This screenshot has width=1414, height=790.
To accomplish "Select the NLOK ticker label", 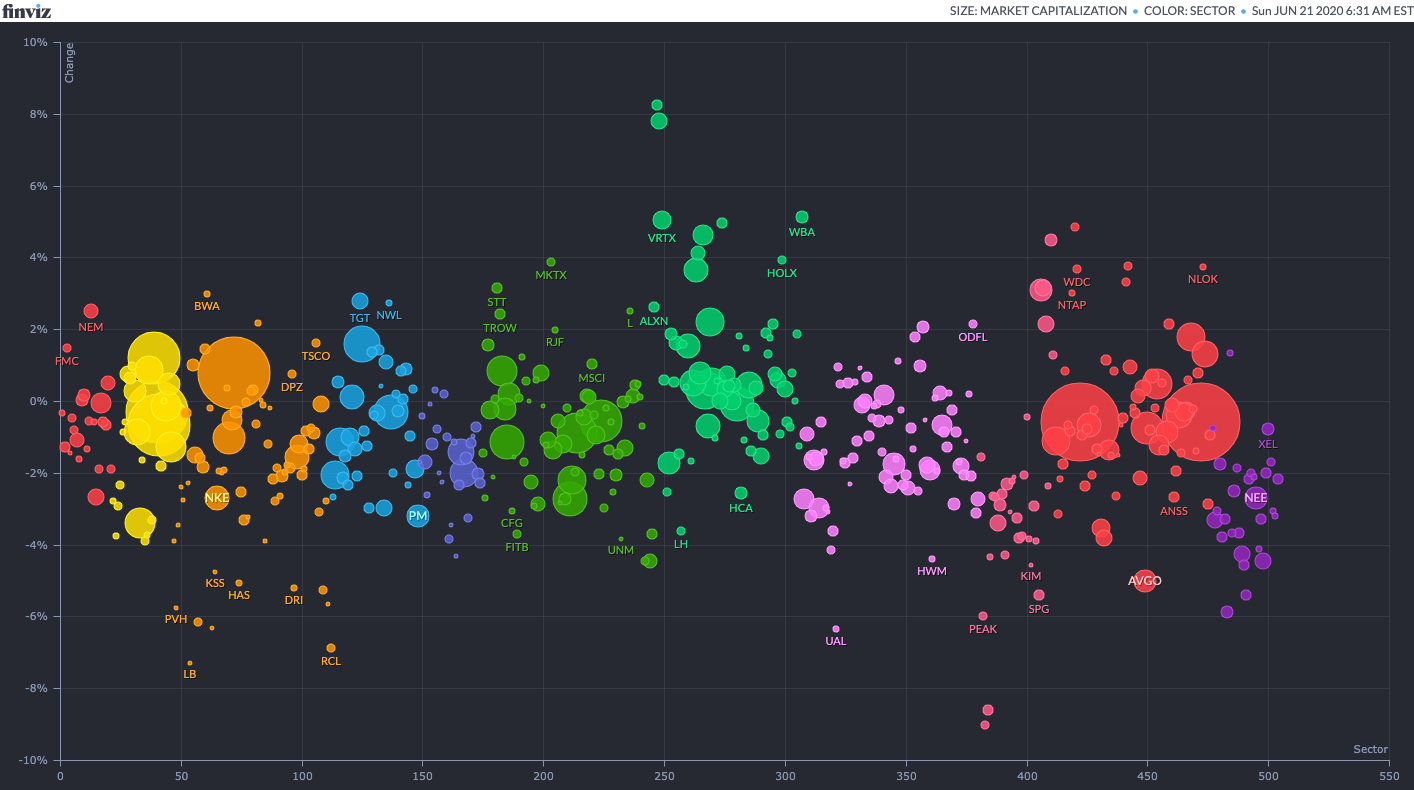I will tap(1203, 279).
